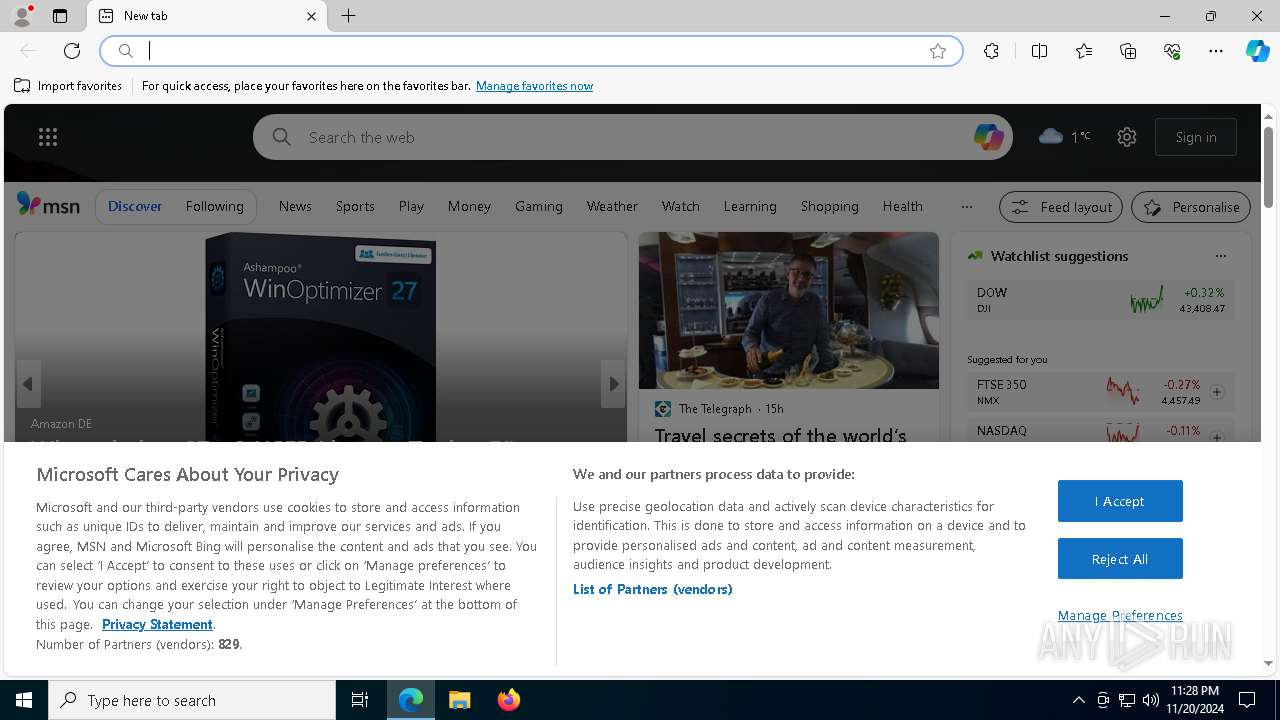Open the Weather category

612,206
